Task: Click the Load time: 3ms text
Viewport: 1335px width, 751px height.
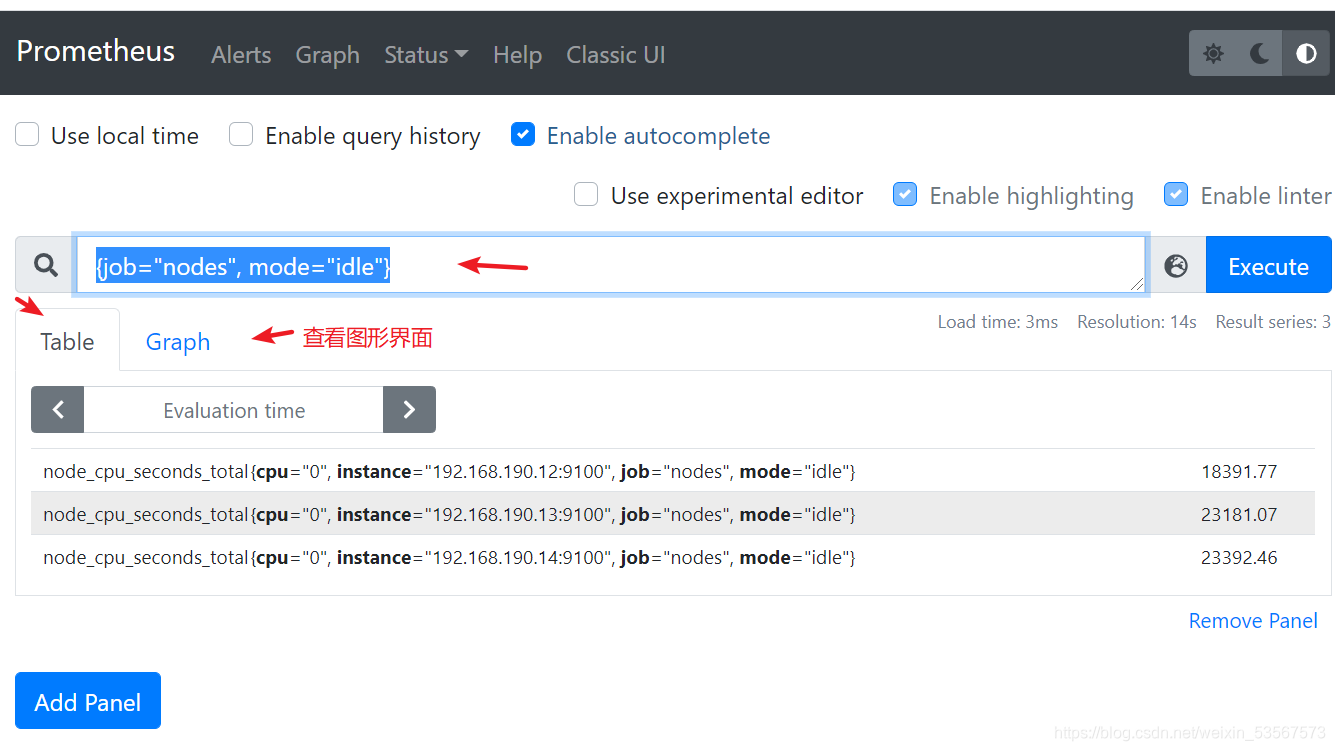Action: (x=997, y=322)
